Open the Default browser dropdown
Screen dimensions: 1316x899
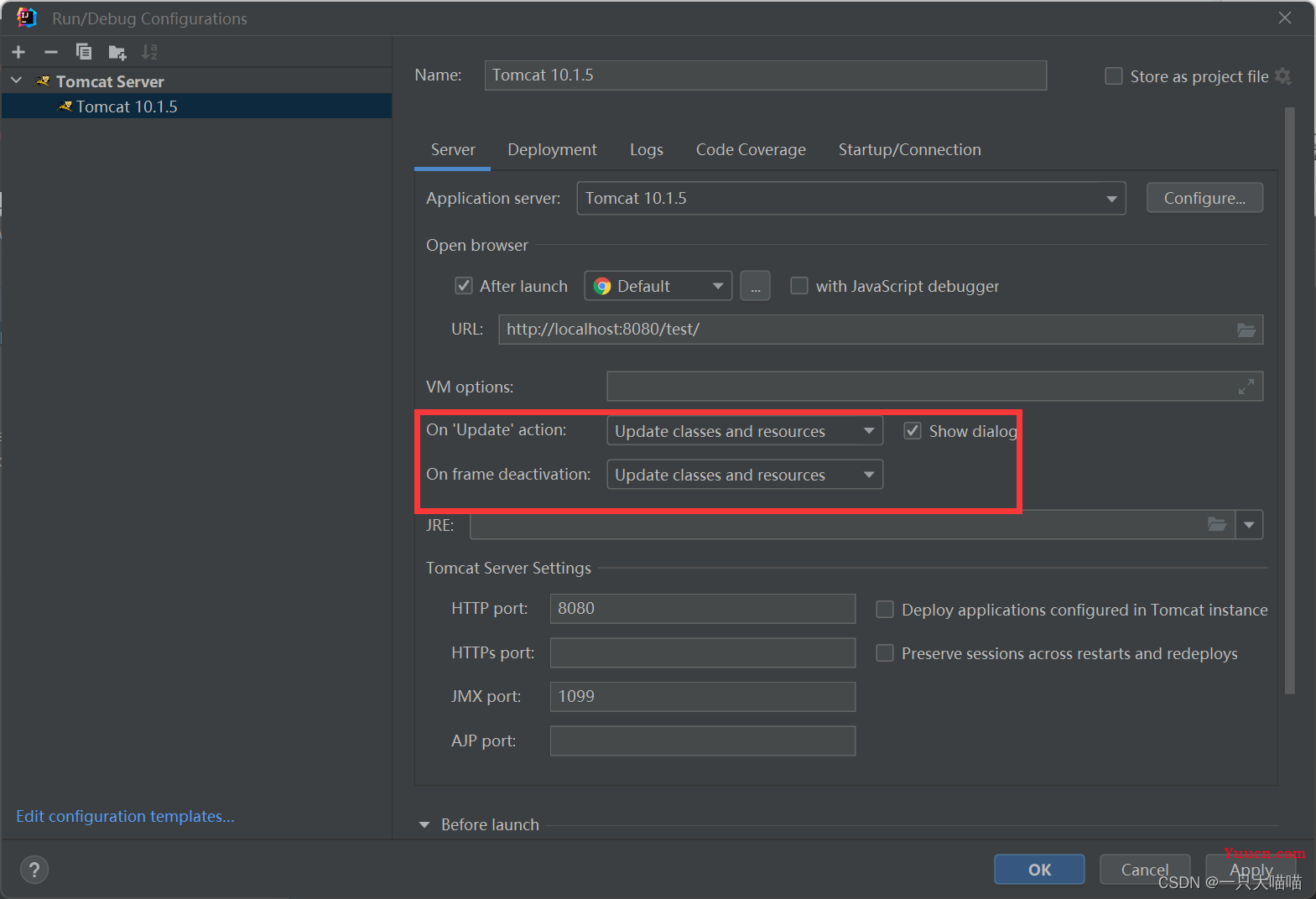(658, 286)
